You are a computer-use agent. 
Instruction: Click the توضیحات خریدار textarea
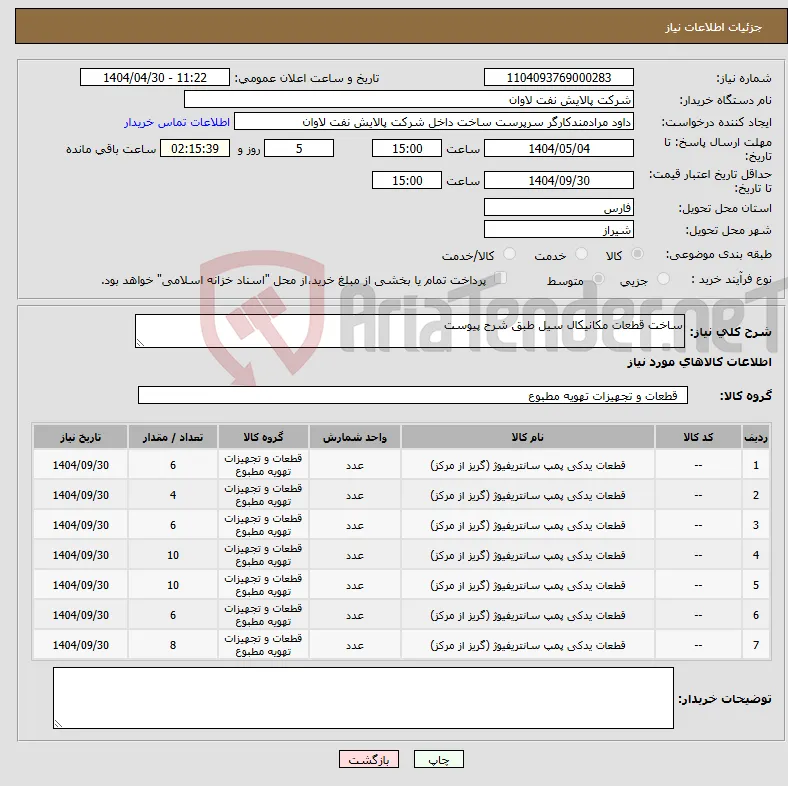coord(363,698)
